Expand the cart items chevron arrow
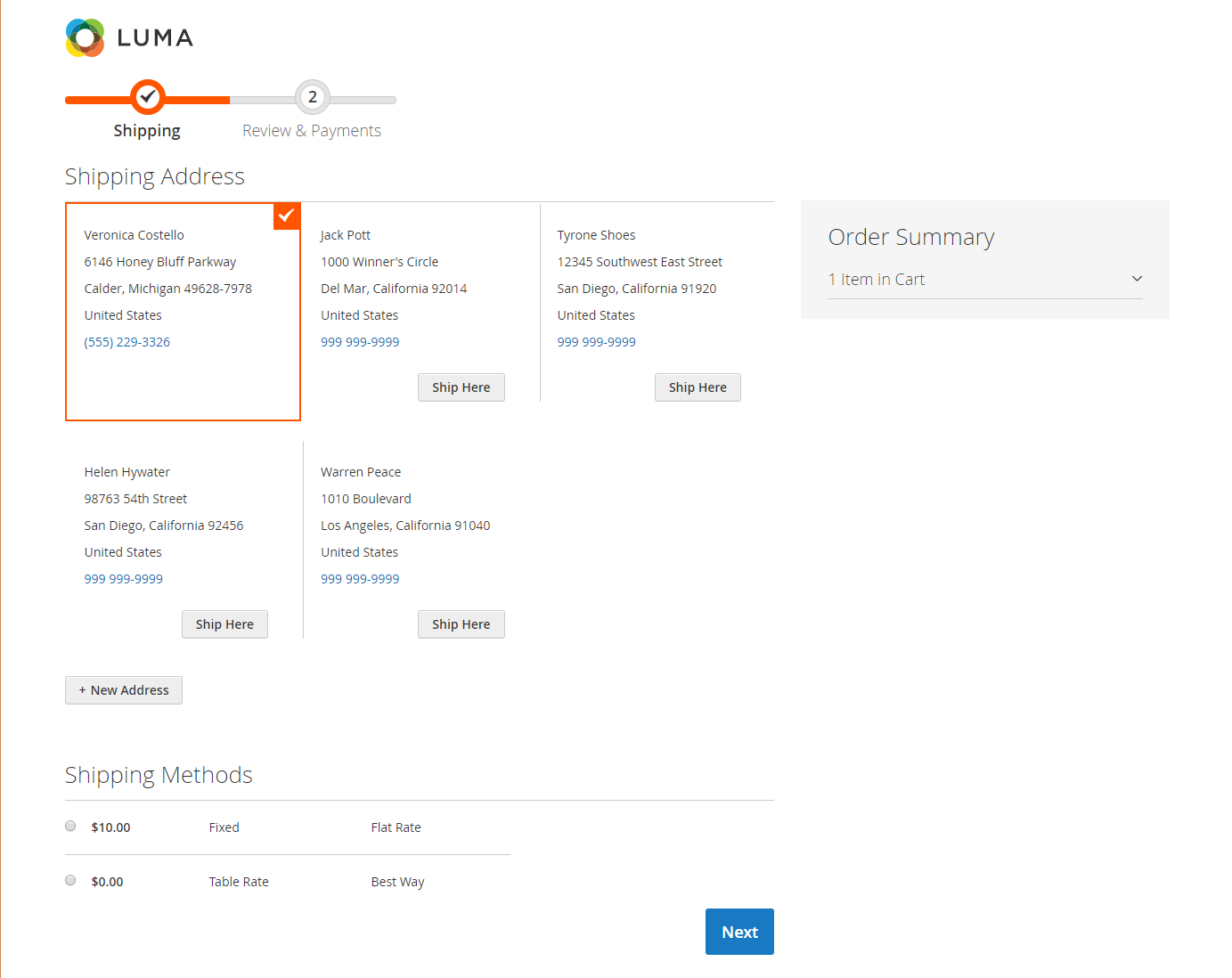 (1137, 279)
